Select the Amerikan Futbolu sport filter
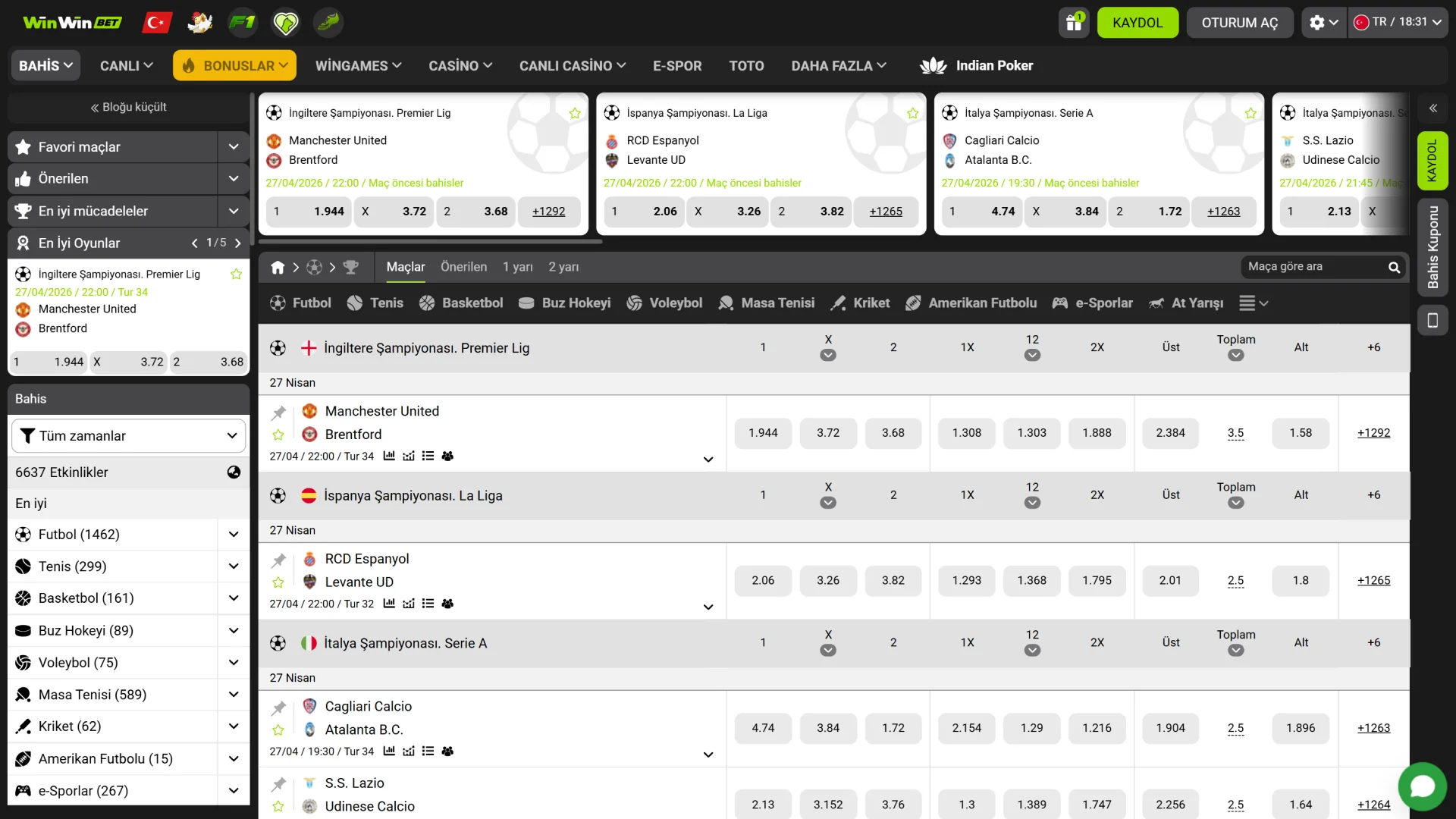 (971, 303)
